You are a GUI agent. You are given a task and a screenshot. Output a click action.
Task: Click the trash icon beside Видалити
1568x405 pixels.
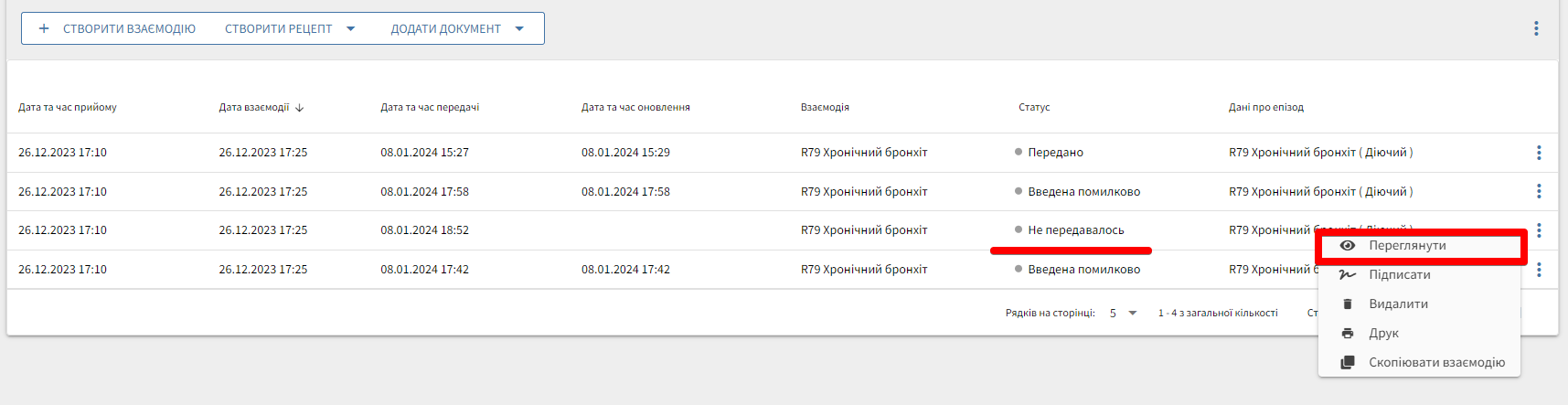(x=1347, y=304)
